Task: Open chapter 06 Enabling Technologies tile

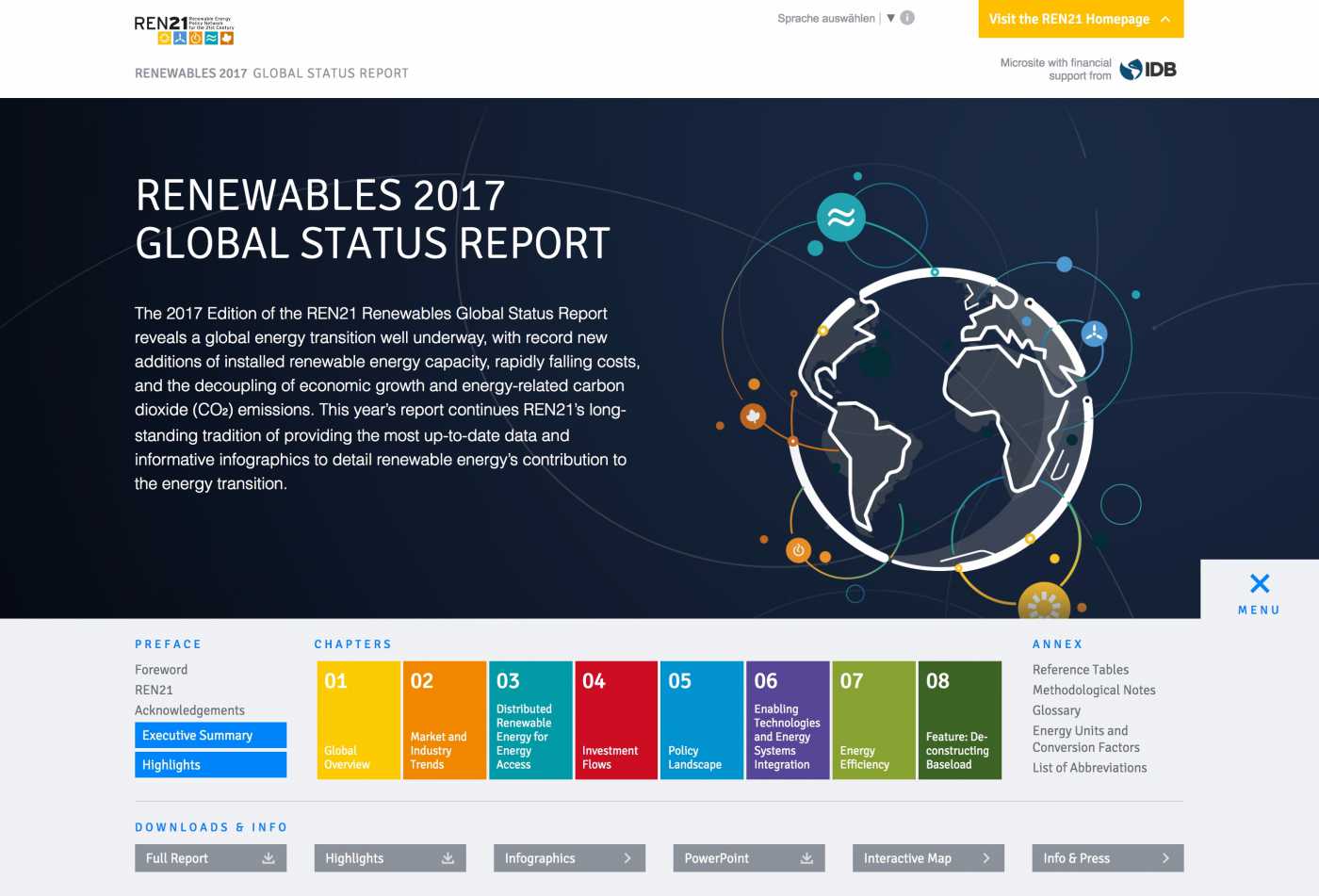Action: 788,720
